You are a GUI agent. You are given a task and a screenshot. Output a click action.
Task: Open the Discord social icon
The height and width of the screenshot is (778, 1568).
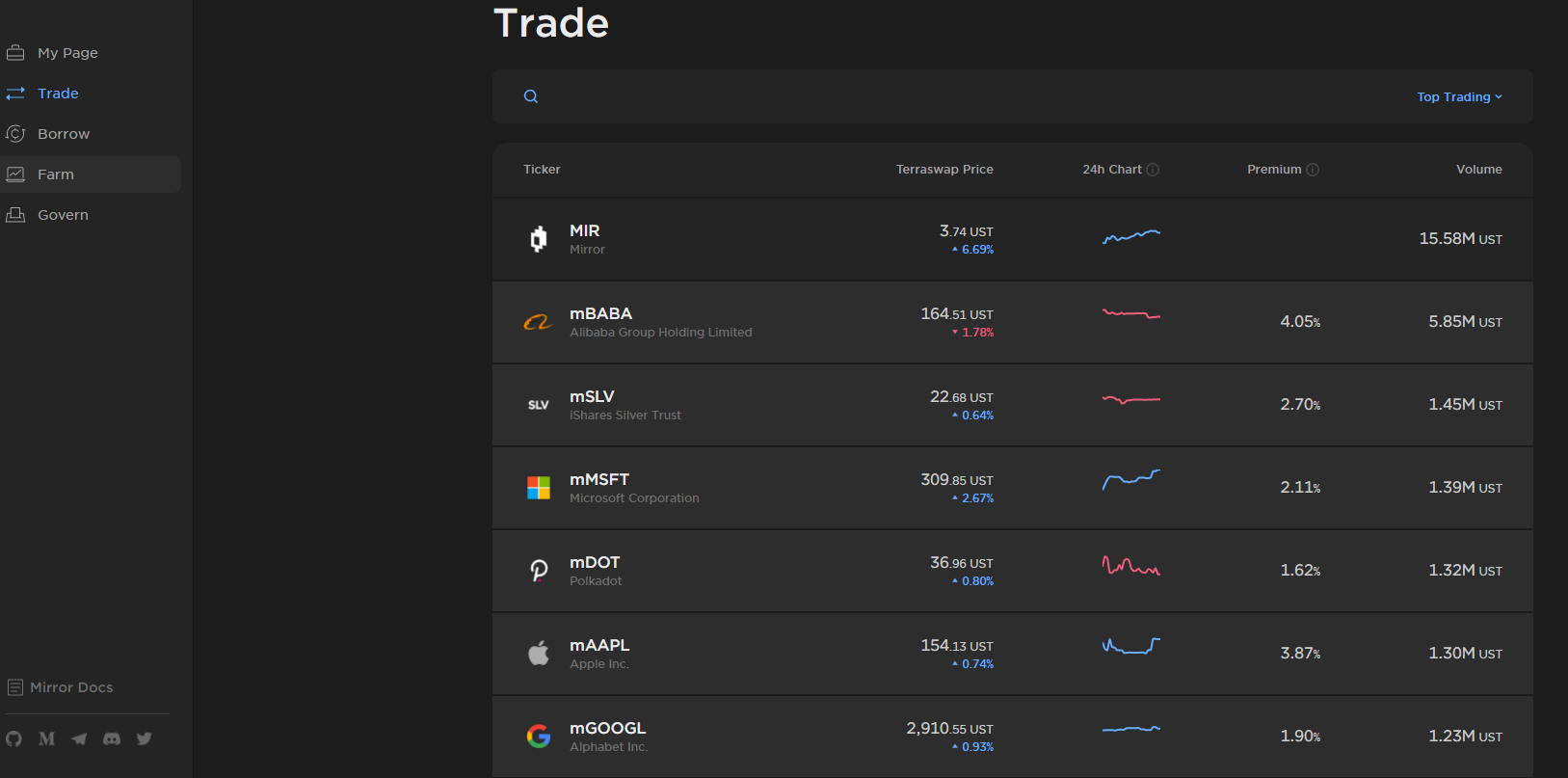[x=112, y=738]
